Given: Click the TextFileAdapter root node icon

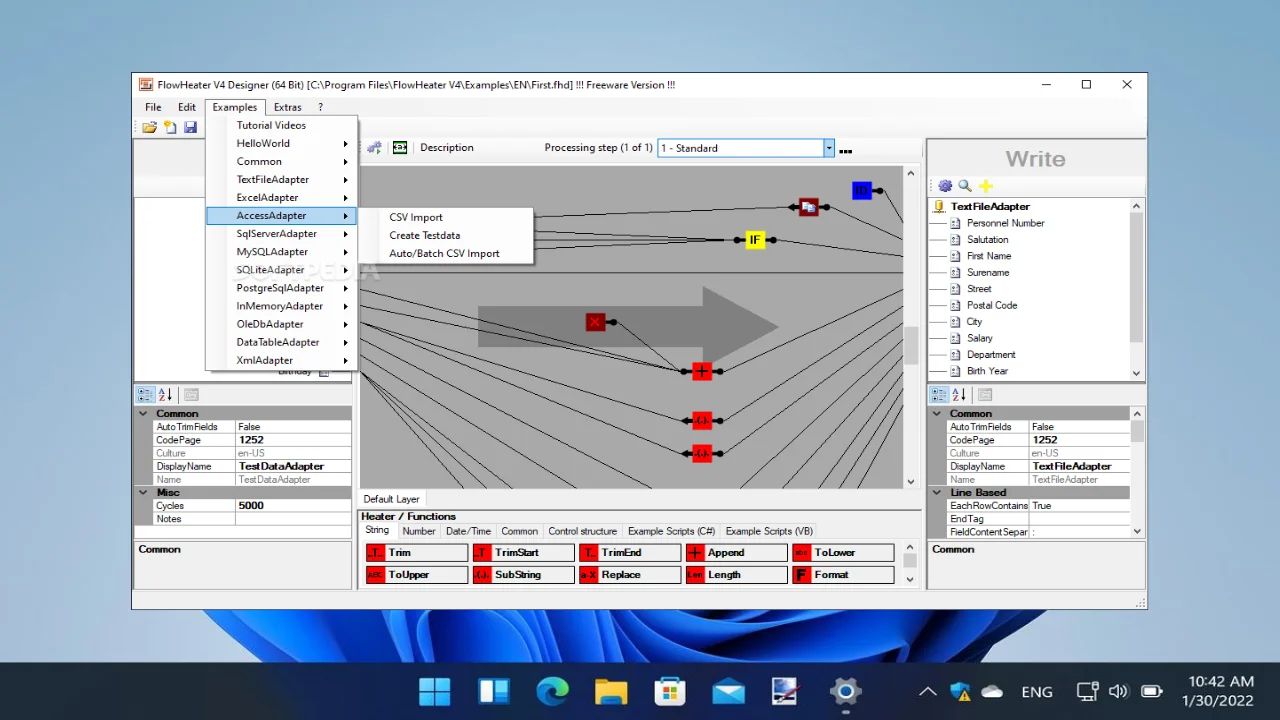Looking at the screenshot, I should point(939,206).
